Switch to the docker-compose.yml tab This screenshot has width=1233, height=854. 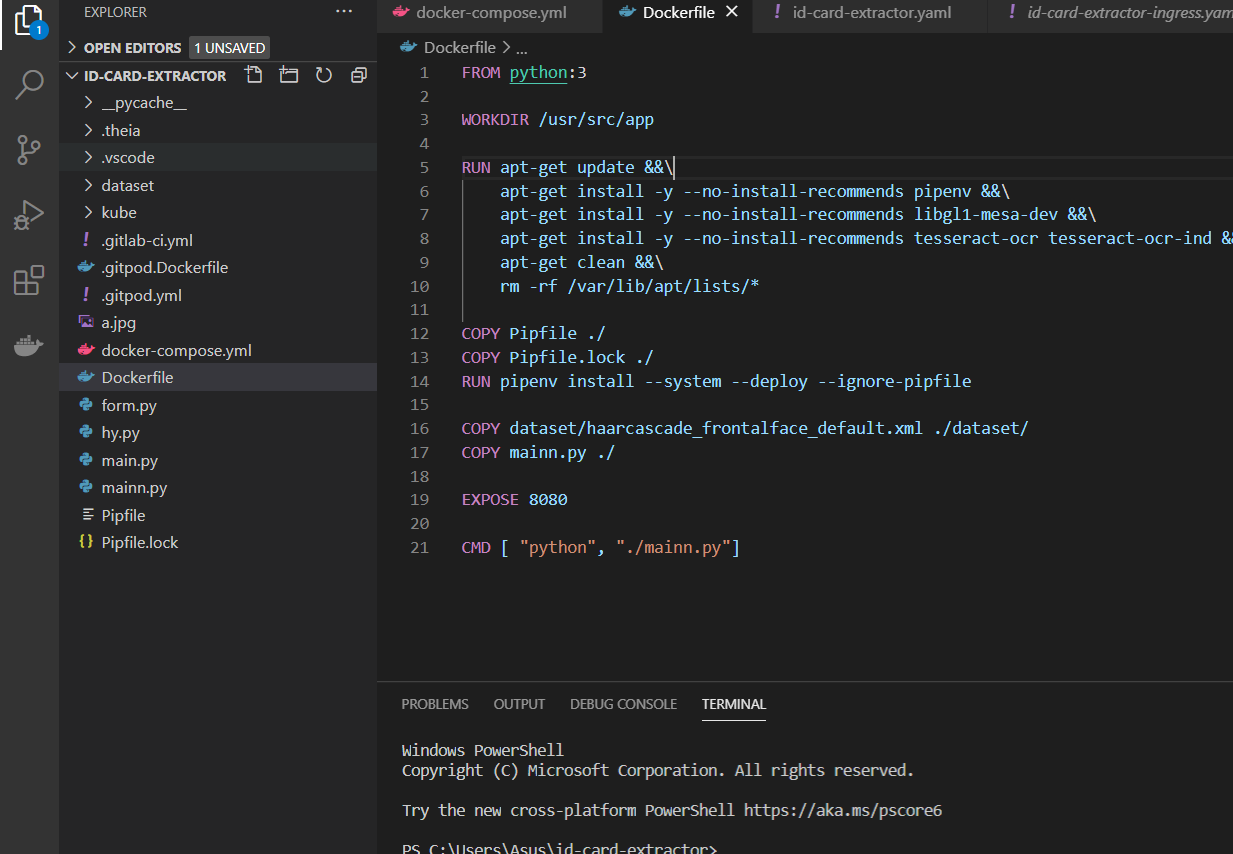pos(490,14)
